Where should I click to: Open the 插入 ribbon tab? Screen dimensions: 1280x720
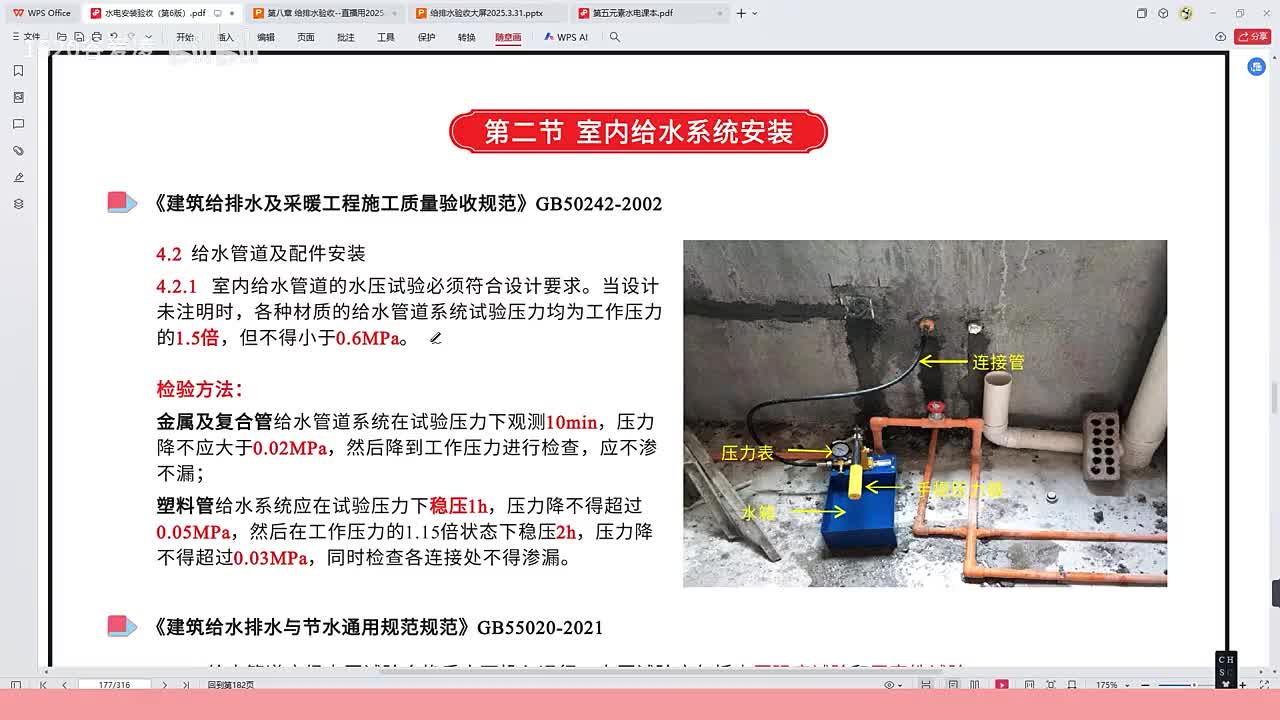[x=226, y=37]
